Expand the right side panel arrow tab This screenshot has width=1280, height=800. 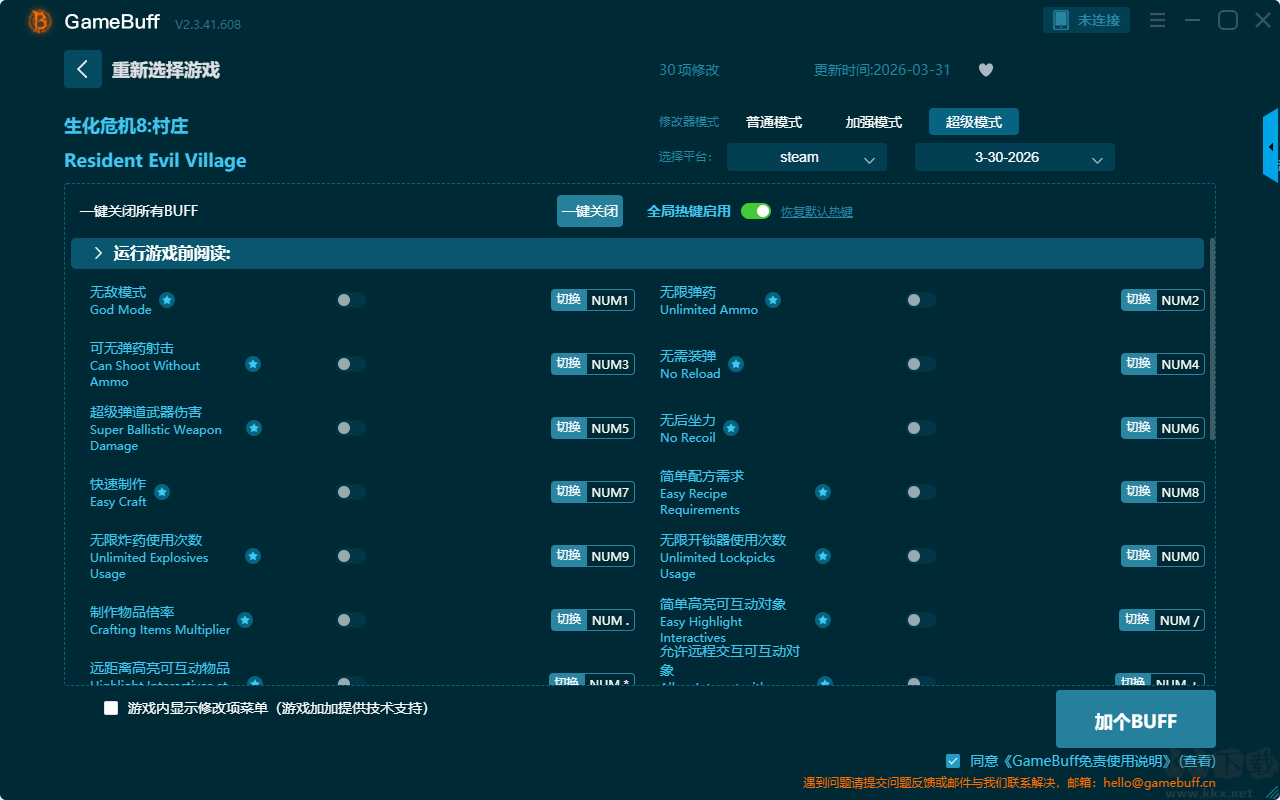[x=1271, y=146]
